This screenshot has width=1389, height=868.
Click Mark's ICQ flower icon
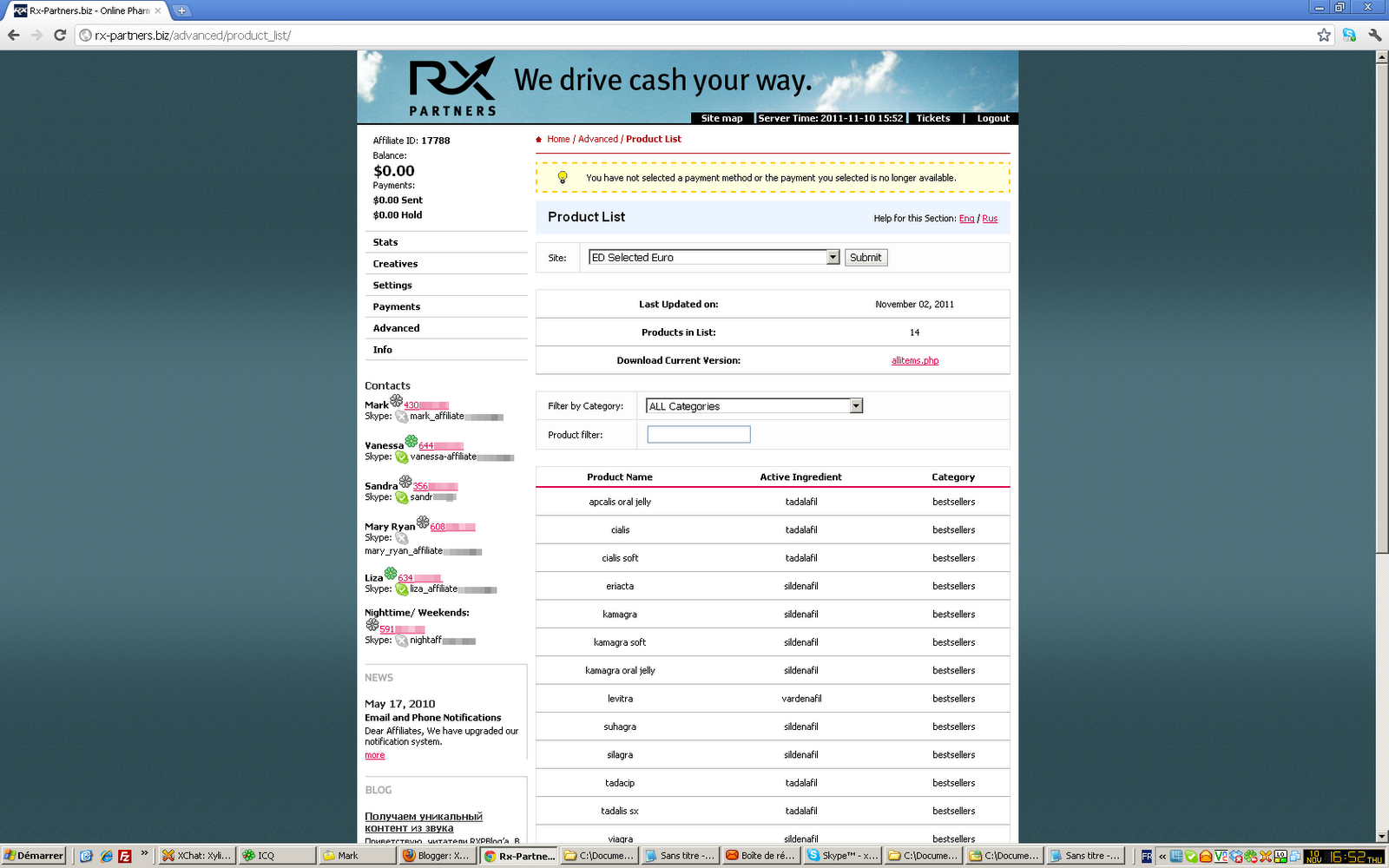coord(396,401)
